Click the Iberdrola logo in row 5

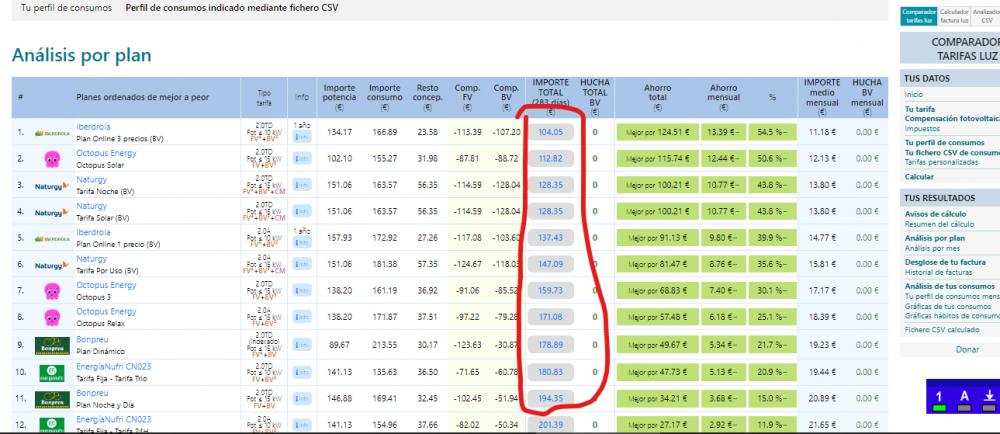point(52,238)
